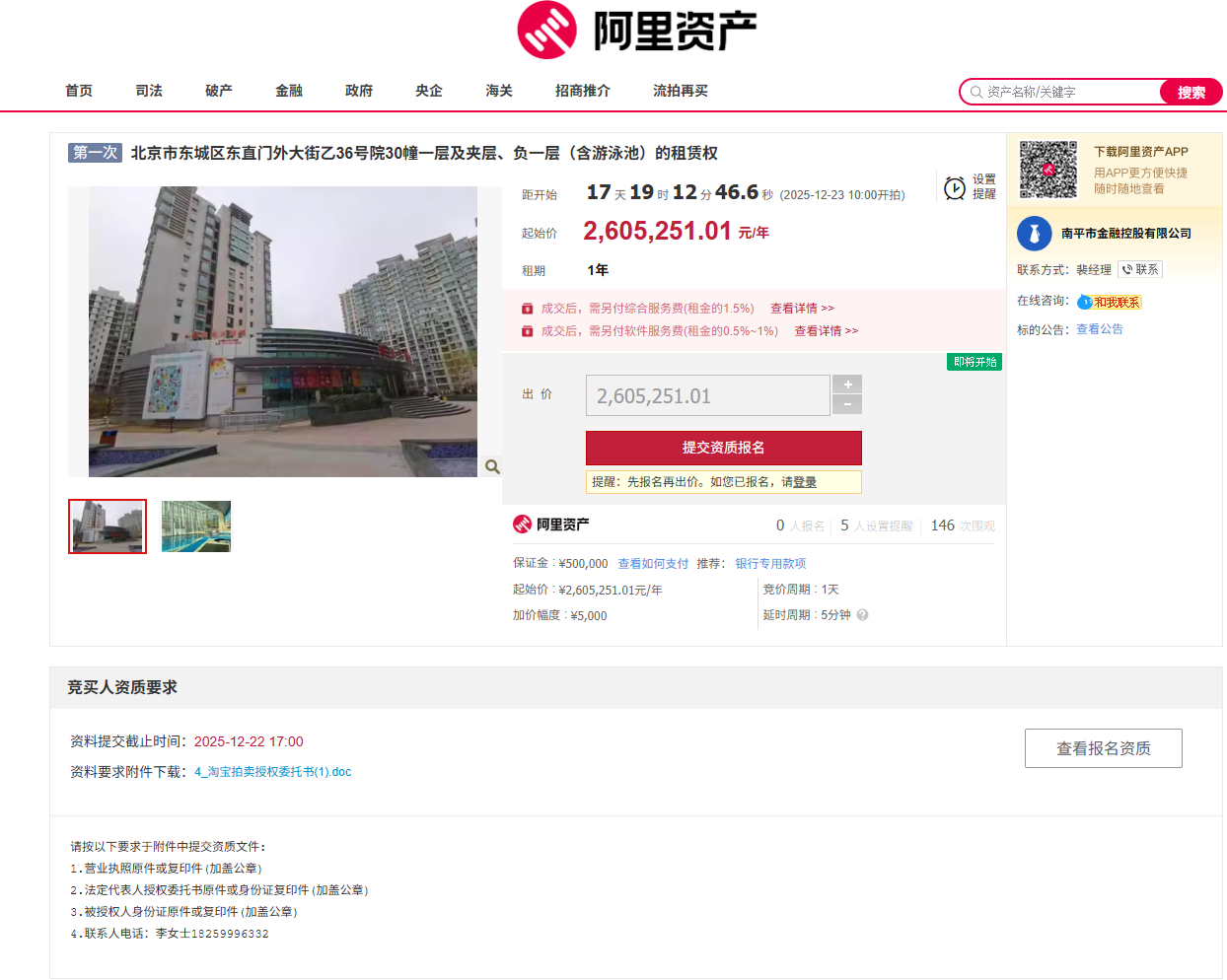Click the plus button to raise bid
Viewport: 1227px width, 980px height.
(847, 385)
